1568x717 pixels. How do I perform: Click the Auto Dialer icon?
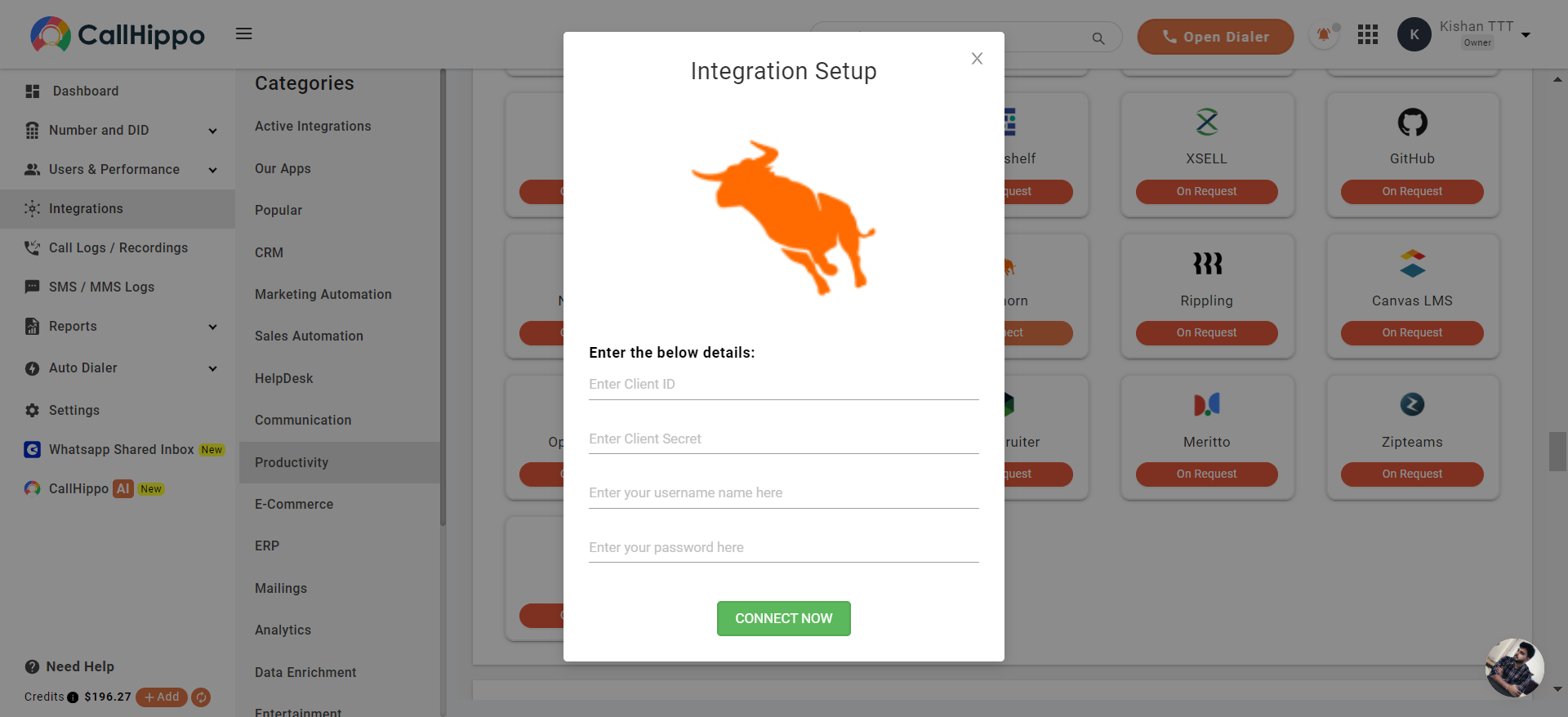point(33,368)
